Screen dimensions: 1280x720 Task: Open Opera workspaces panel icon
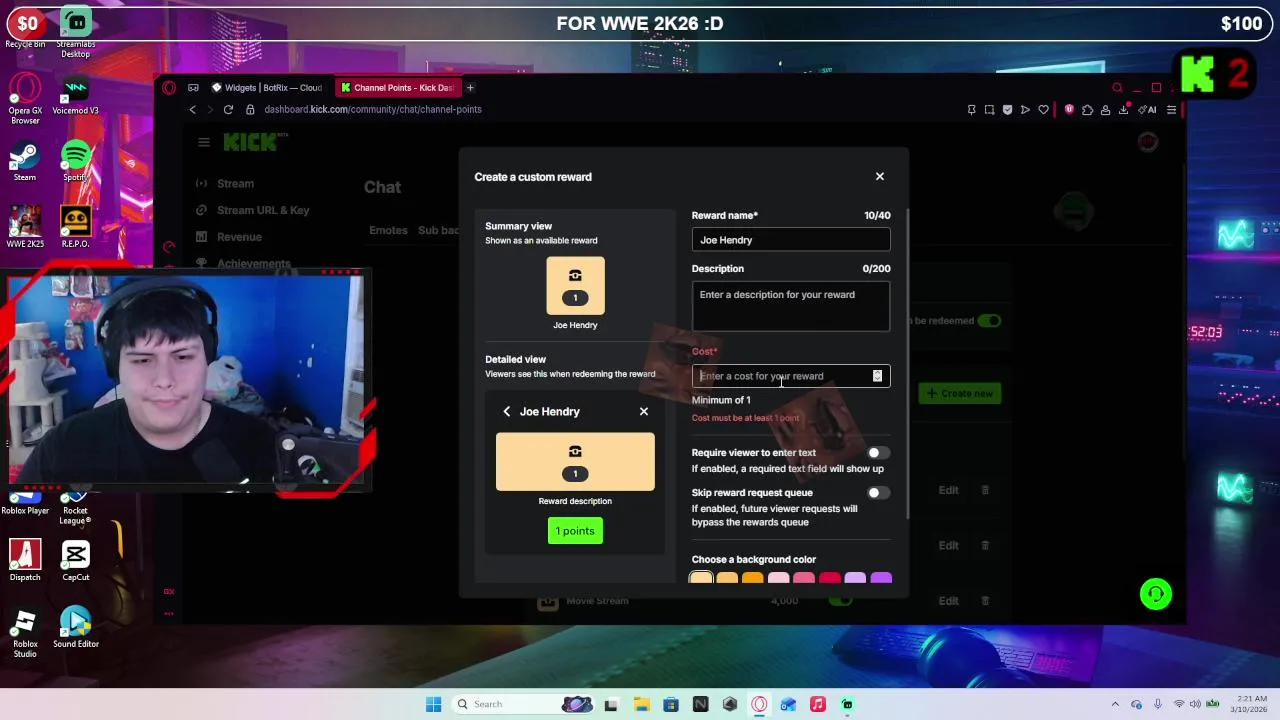[x=193, y=88]
